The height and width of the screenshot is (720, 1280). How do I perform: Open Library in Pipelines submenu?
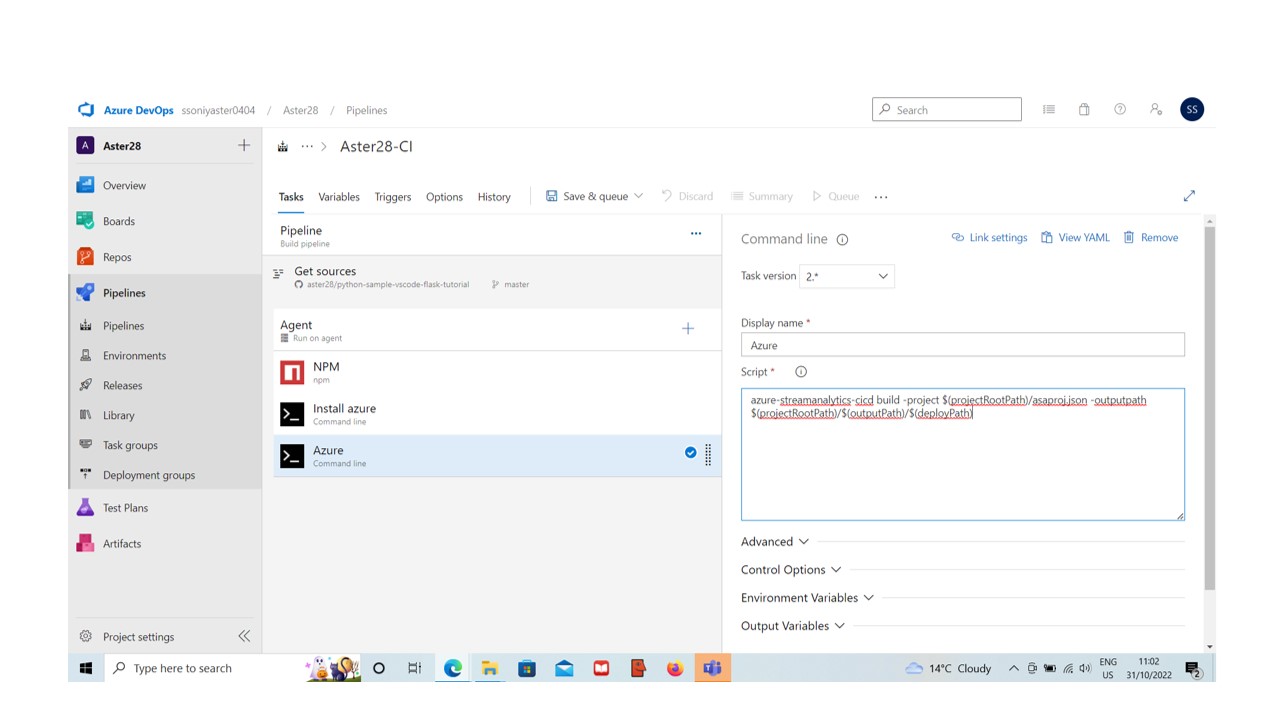tap(118, 416)
